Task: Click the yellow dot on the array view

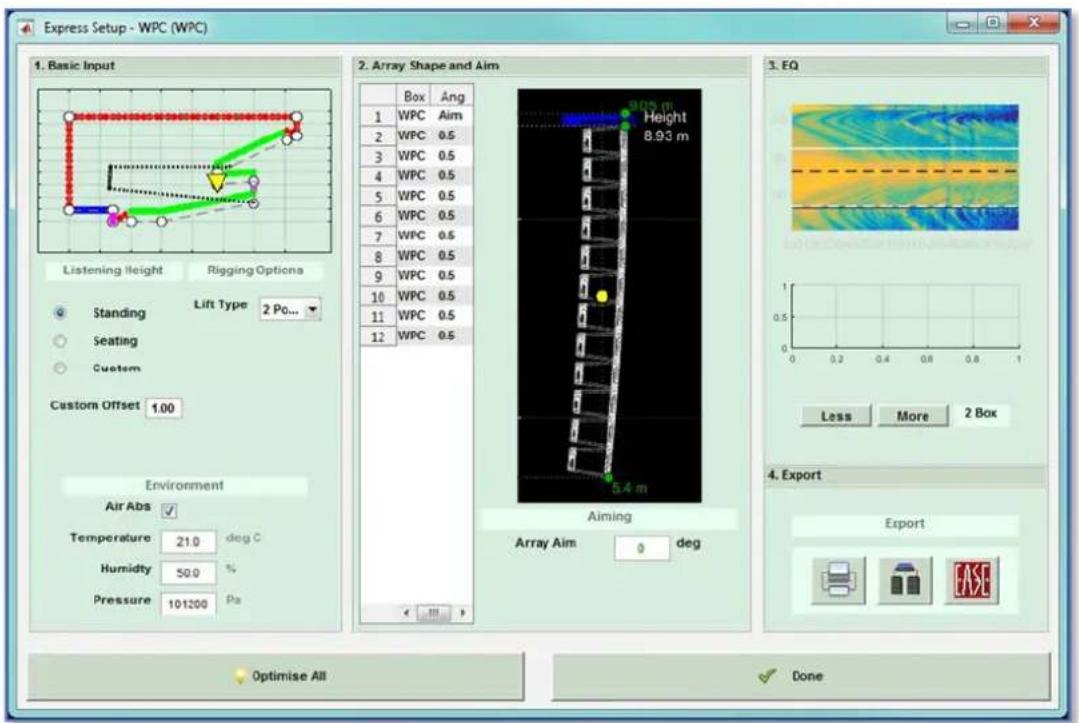Action: point(602,296)
